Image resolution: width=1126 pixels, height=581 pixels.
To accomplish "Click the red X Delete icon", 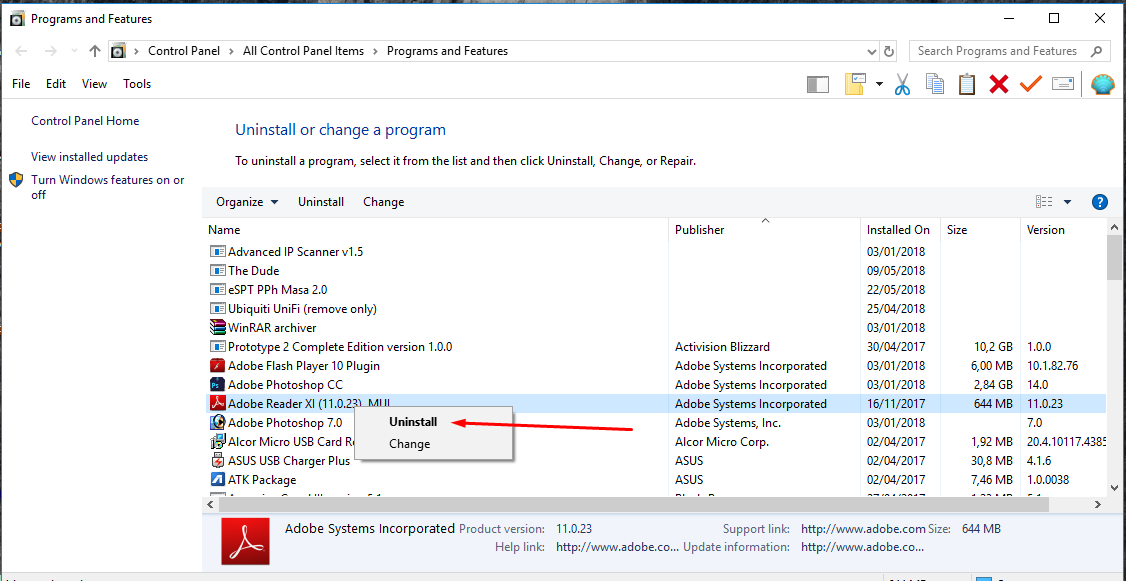I will [998, 85].
